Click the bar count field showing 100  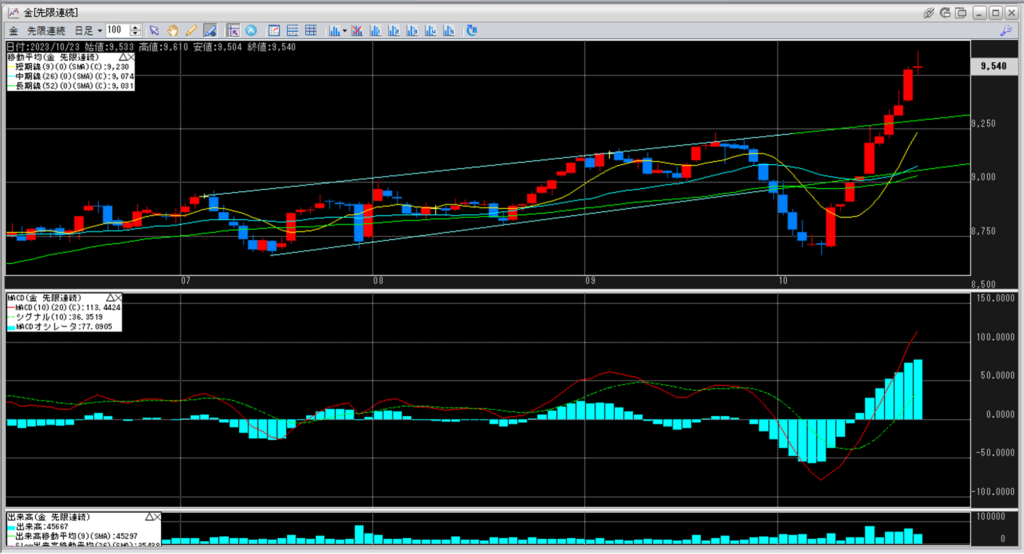(116, 30)
